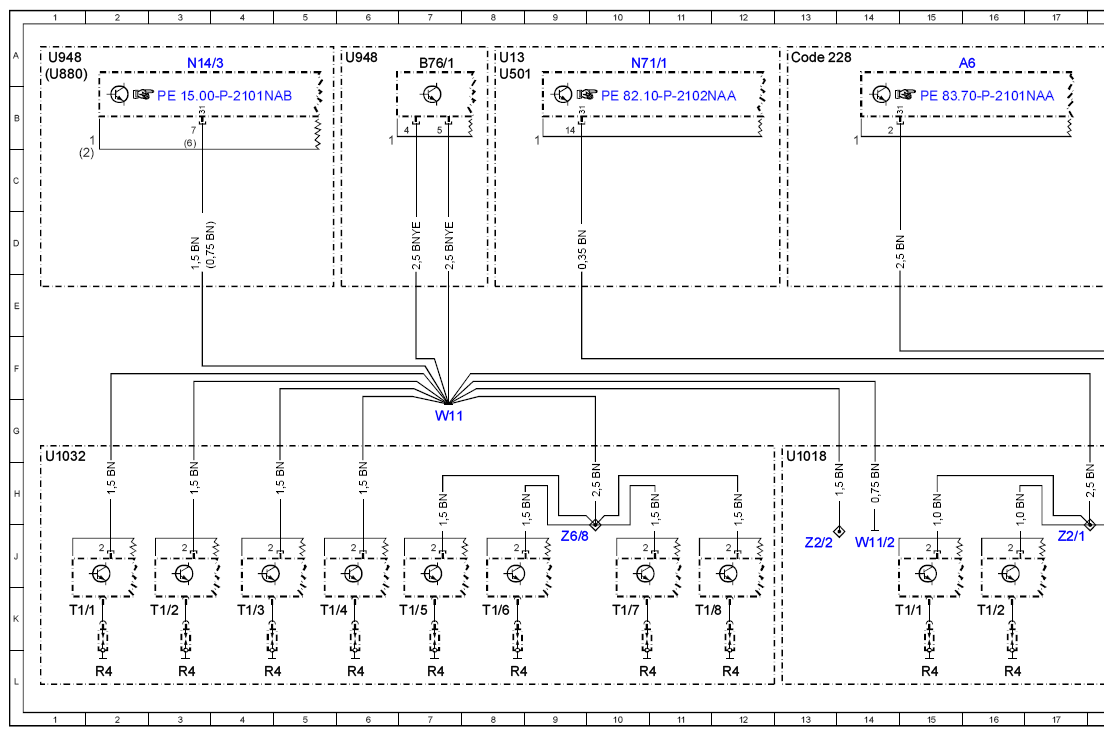The image size is (1113, 736).
Task: Click the N14/3 component label
Action: (205, 63)
